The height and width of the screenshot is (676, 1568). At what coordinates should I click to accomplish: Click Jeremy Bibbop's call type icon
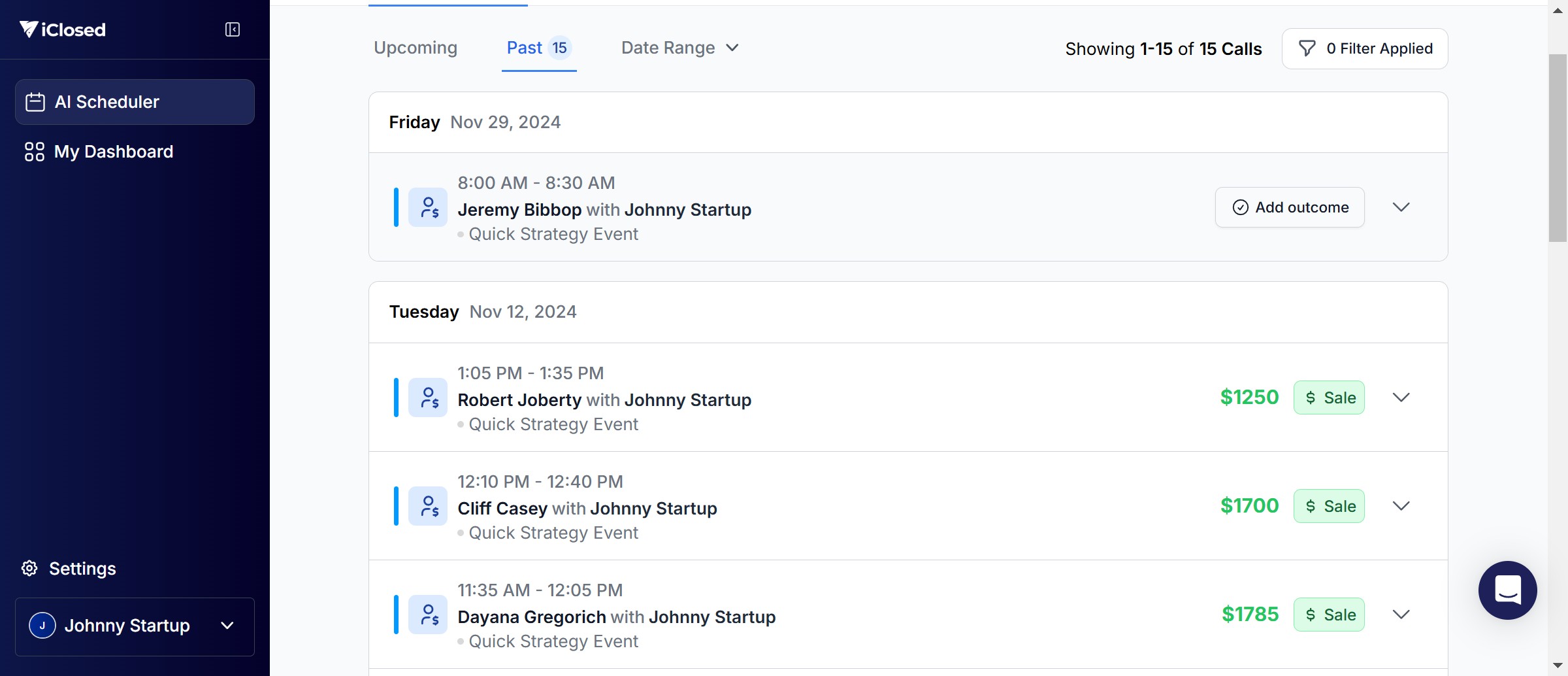pyautogui.click(x=428, y=207)
